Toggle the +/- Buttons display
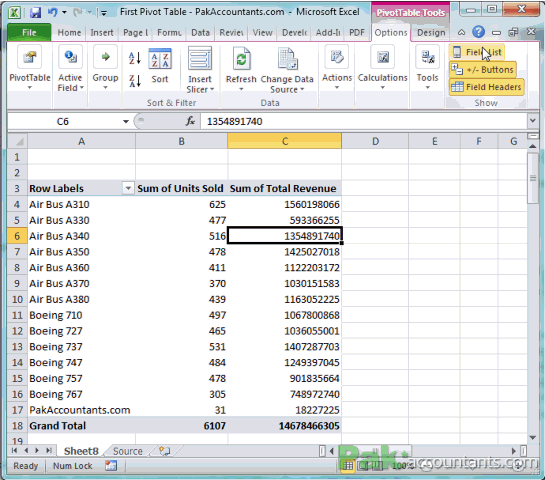 pos(483,70)
